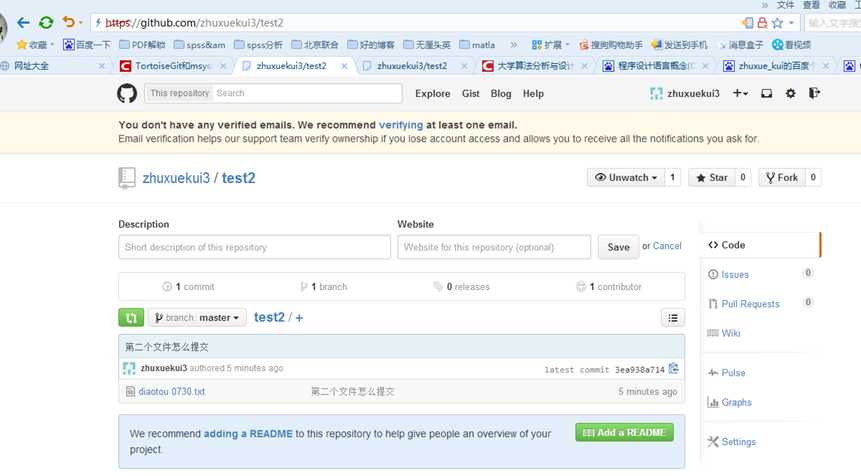Expand branch master selector
The height and width of the screenshot is (476, 861).
point(197,317)
